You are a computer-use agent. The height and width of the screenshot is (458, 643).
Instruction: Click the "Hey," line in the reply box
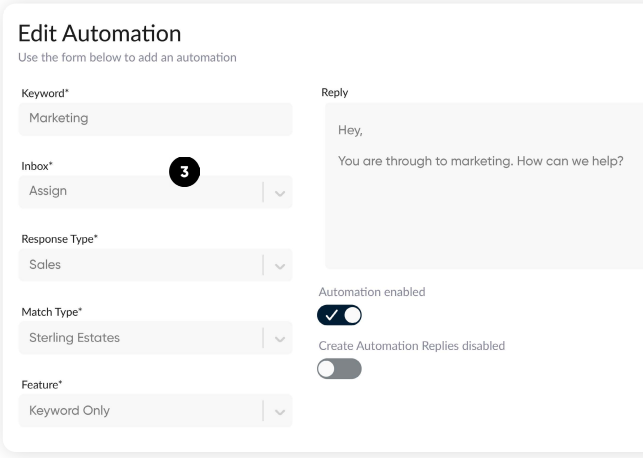tap(349, 129)
